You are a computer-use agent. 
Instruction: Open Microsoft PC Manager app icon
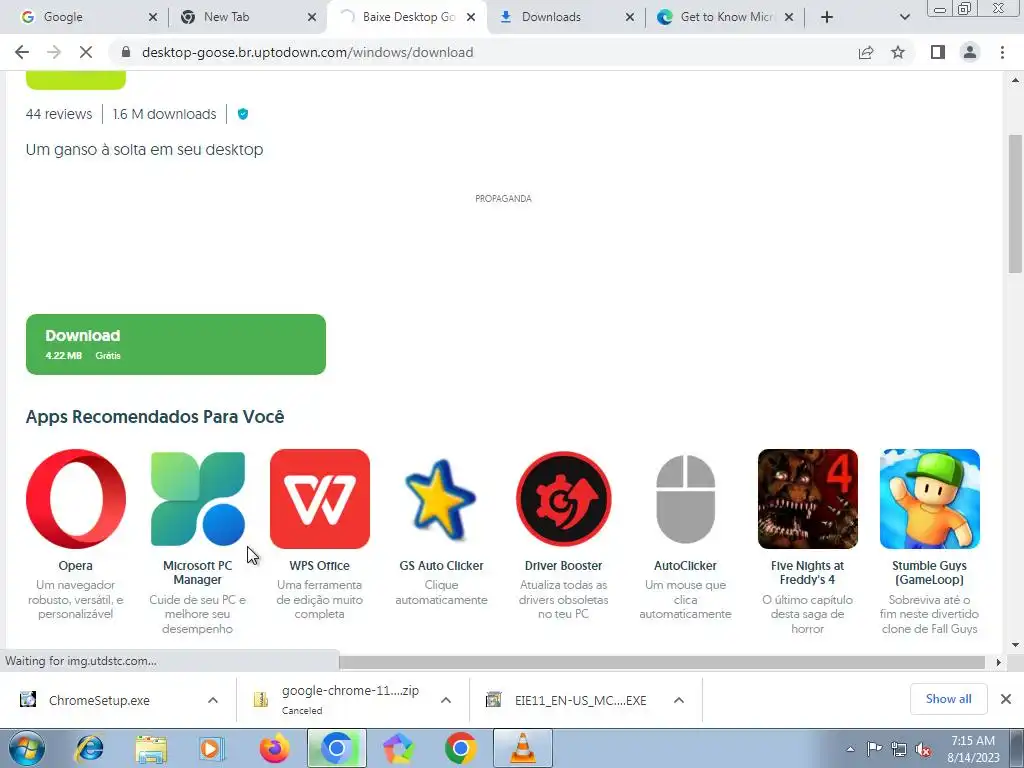(x=198, y=499)
